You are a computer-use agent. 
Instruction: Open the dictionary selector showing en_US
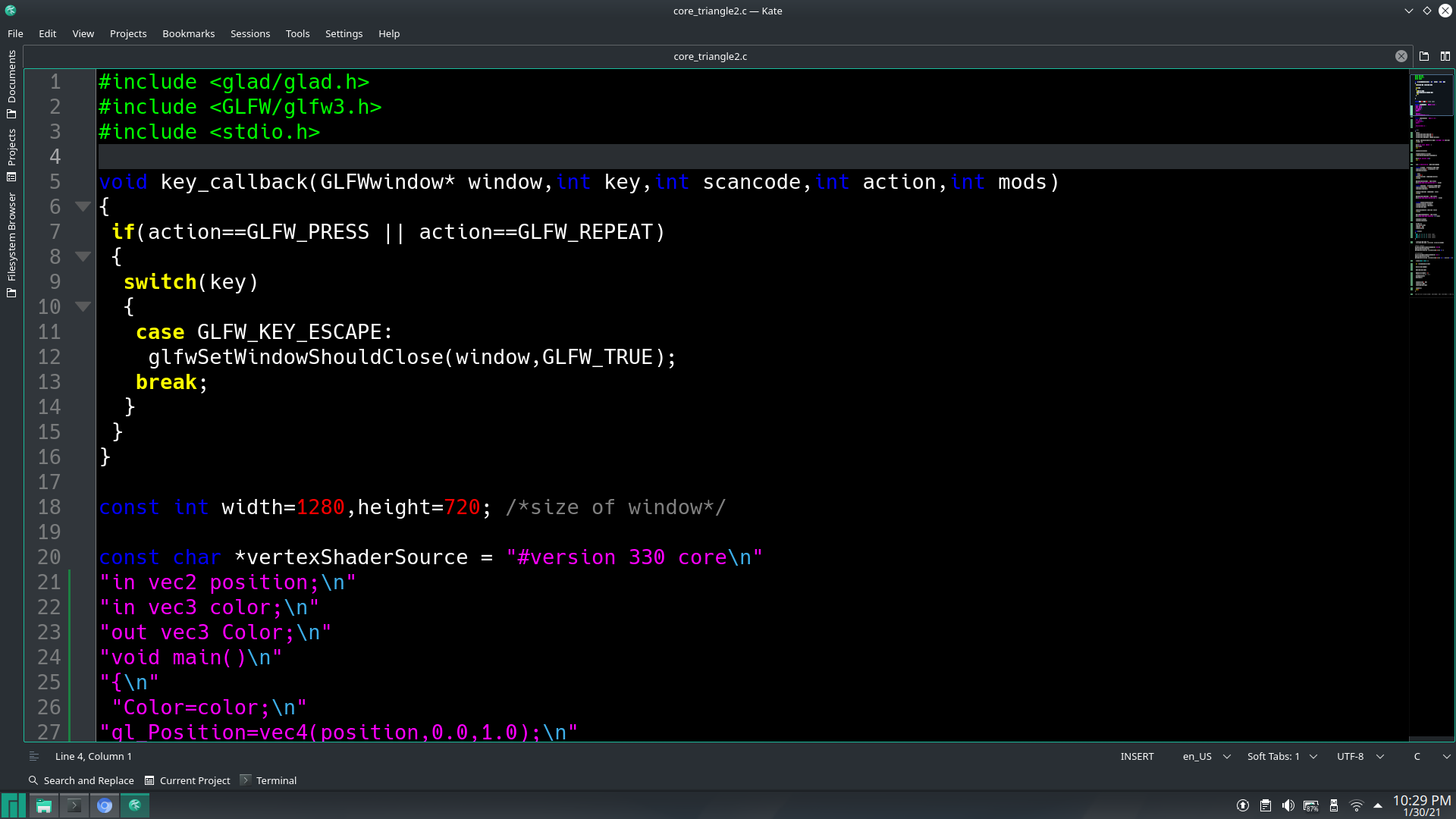[x=1204, y=756]
